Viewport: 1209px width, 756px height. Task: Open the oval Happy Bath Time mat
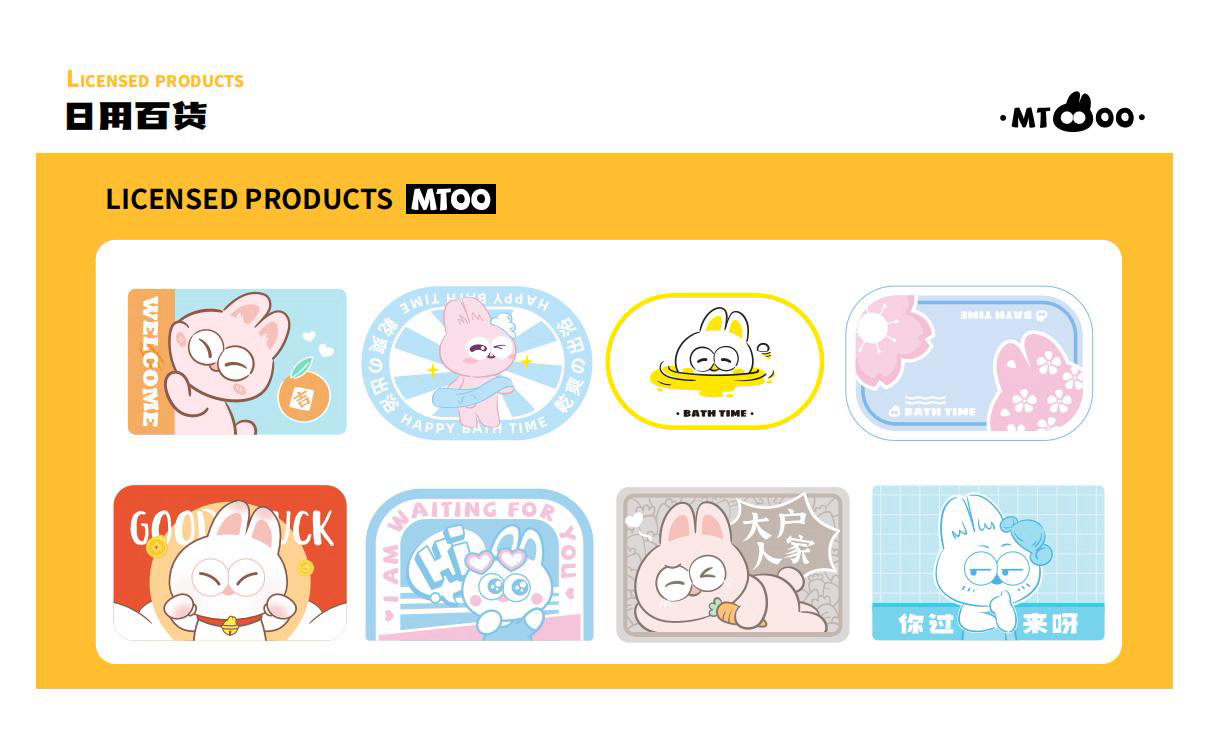click(x=476, y=362)
